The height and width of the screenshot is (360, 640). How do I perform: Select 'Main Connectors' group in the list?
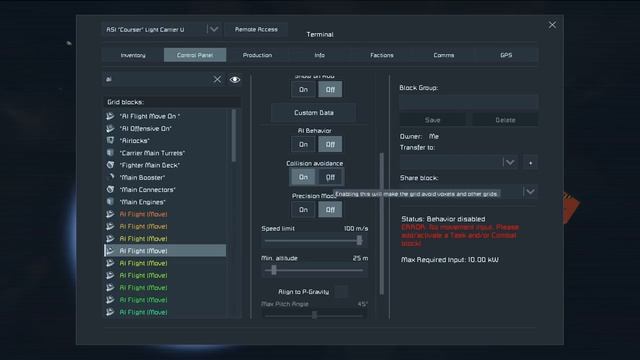pyautogui.click(x=165, y=190)
